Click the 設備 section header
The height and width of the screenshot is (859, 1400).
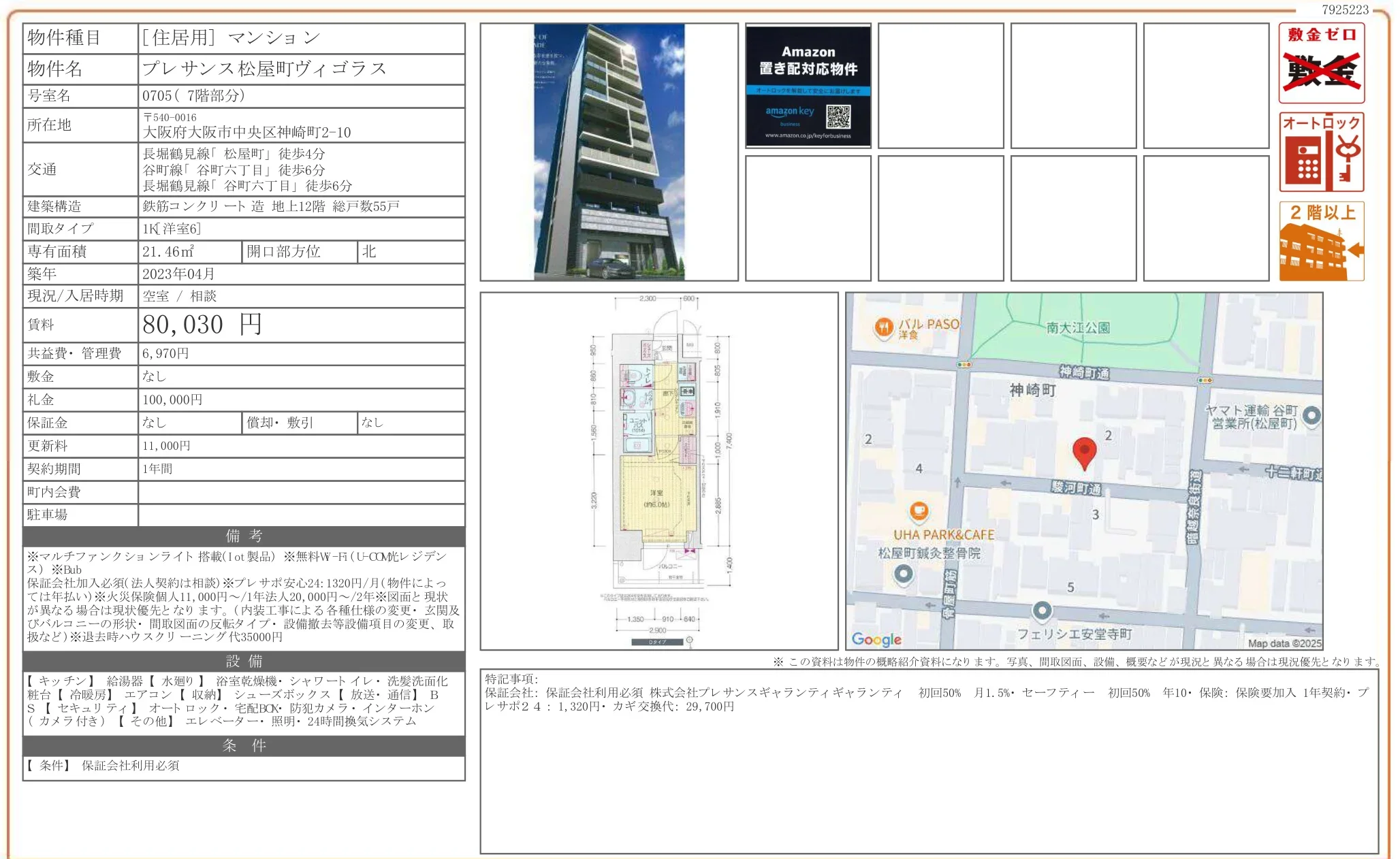244,660
